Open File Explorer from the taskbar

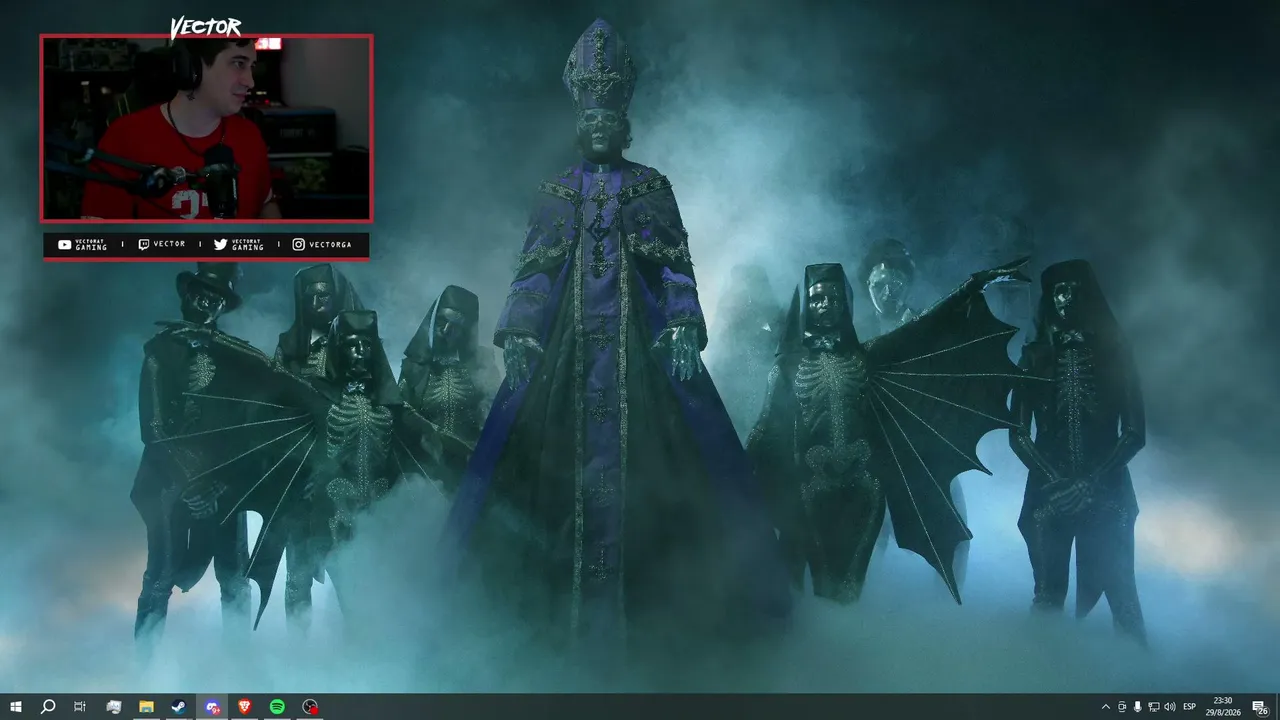tap(146, 707)
